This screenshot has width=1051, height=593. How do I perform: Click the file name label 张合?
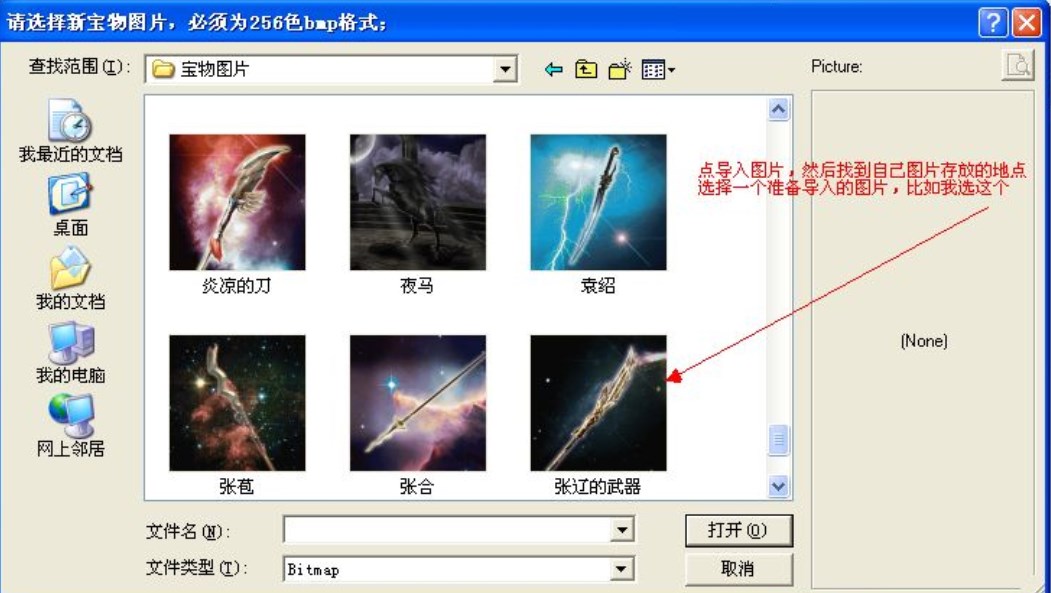tap(417, 486)
